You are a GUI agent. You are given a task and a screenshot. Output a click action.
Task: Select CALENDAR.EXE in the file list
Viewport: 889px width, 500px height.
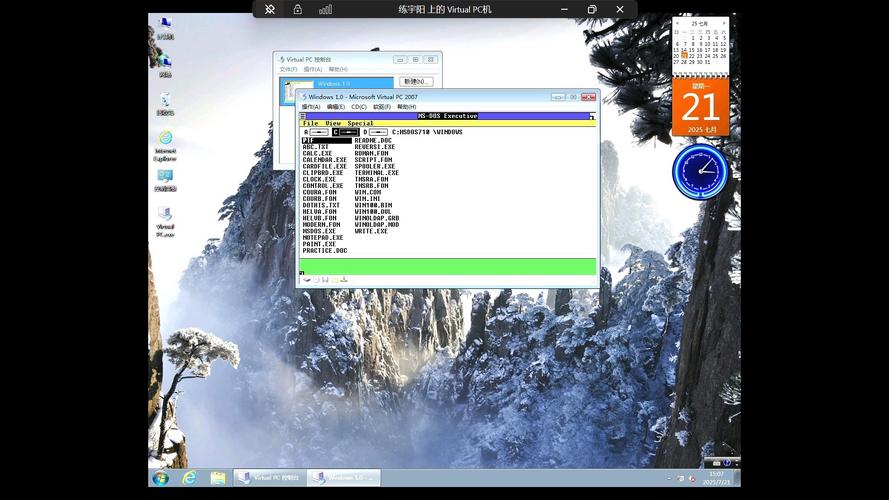tap(324, 160)
